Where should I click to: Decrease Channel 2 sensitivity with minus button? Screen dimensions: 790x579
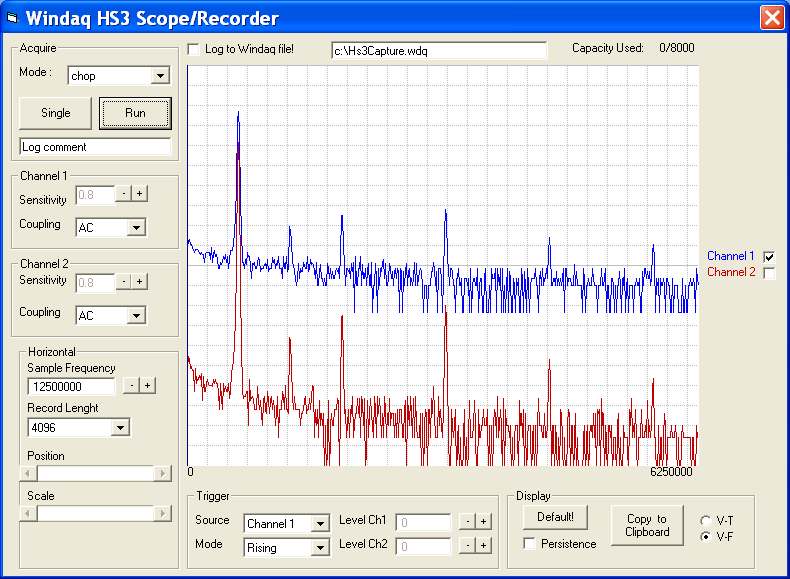point(123,281)
